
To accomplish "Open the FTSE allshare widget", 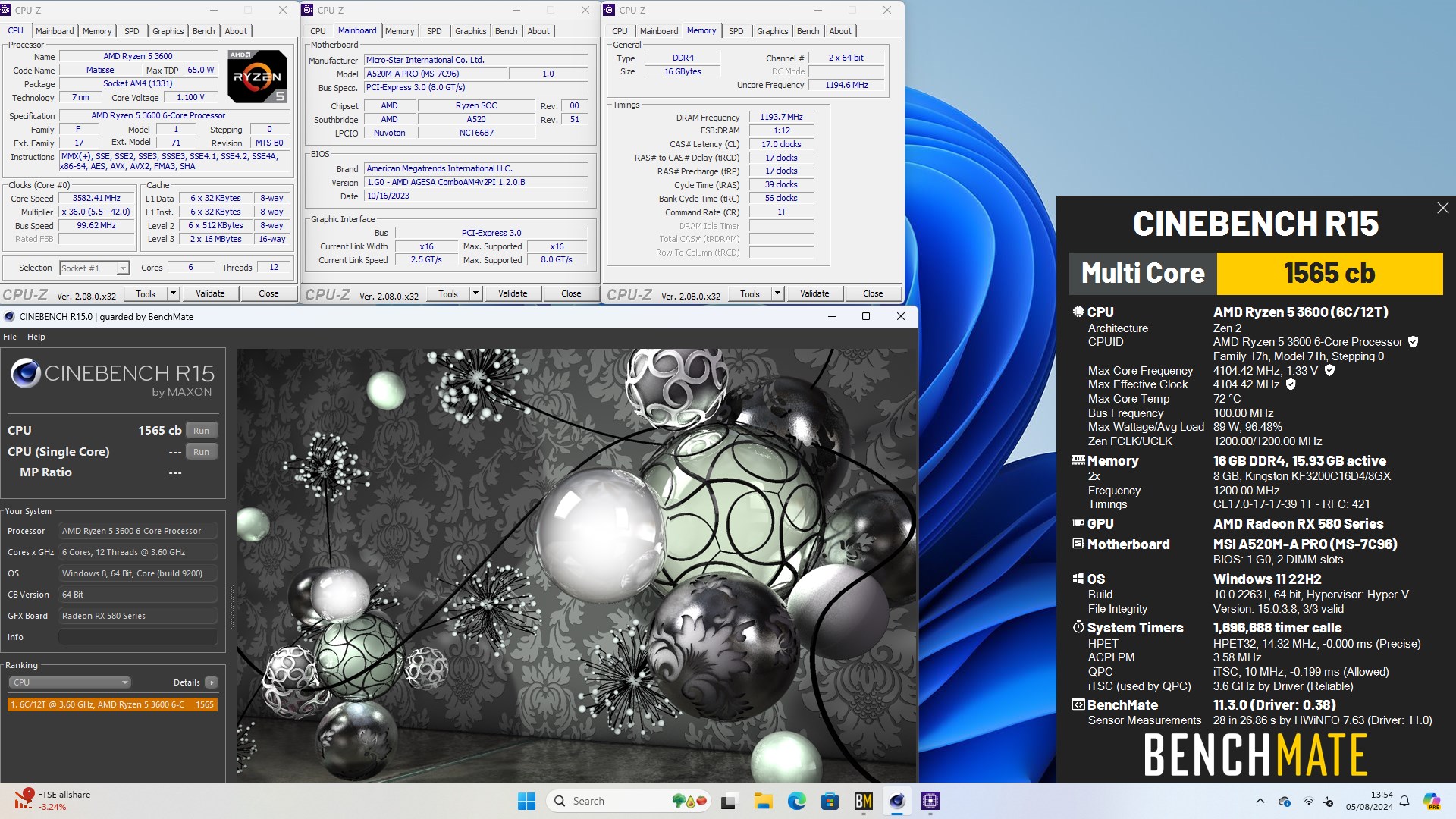I will 53,800.
